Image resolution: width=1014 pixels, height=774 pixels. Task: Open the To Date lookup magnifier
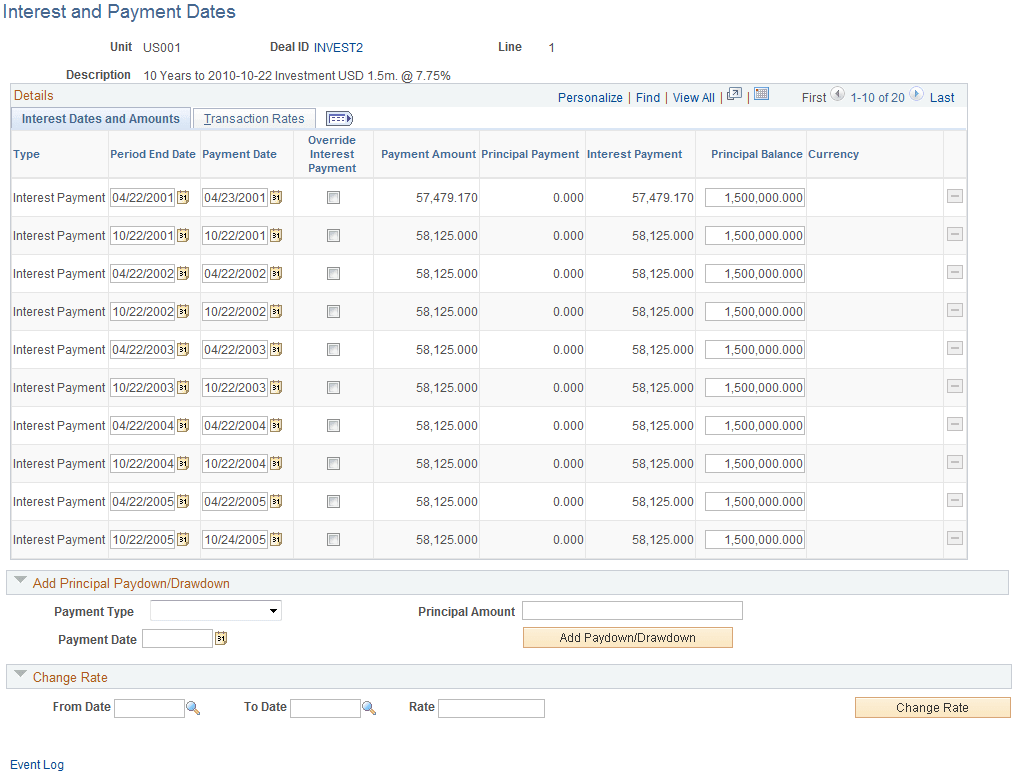point(368,707)
